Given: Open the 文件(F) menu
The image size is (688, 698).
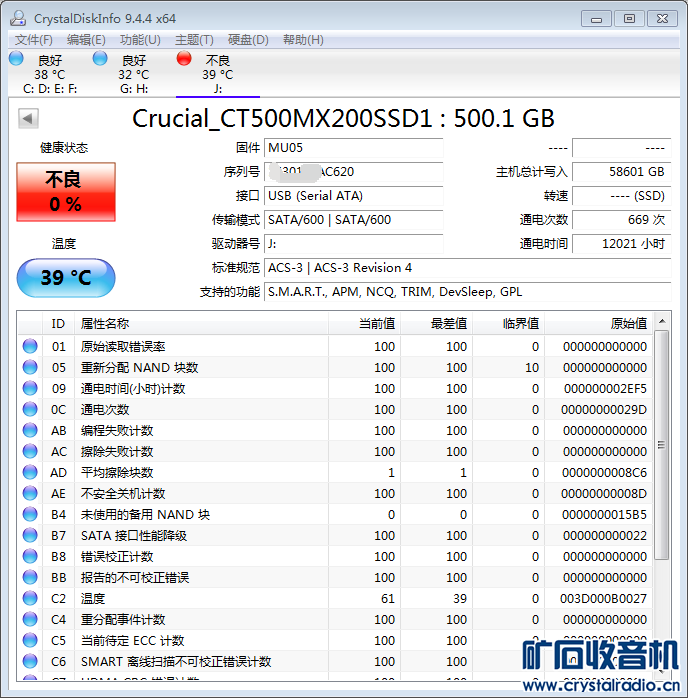Looking at the screenshot, I should click(x=33, y=40).
